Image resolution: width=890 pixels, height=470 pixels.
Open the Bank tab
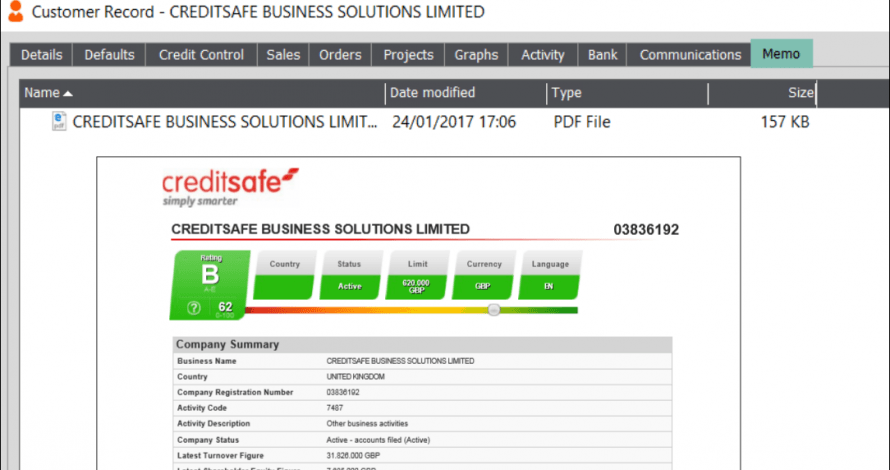pyautogui.click(x=602, y=55)
